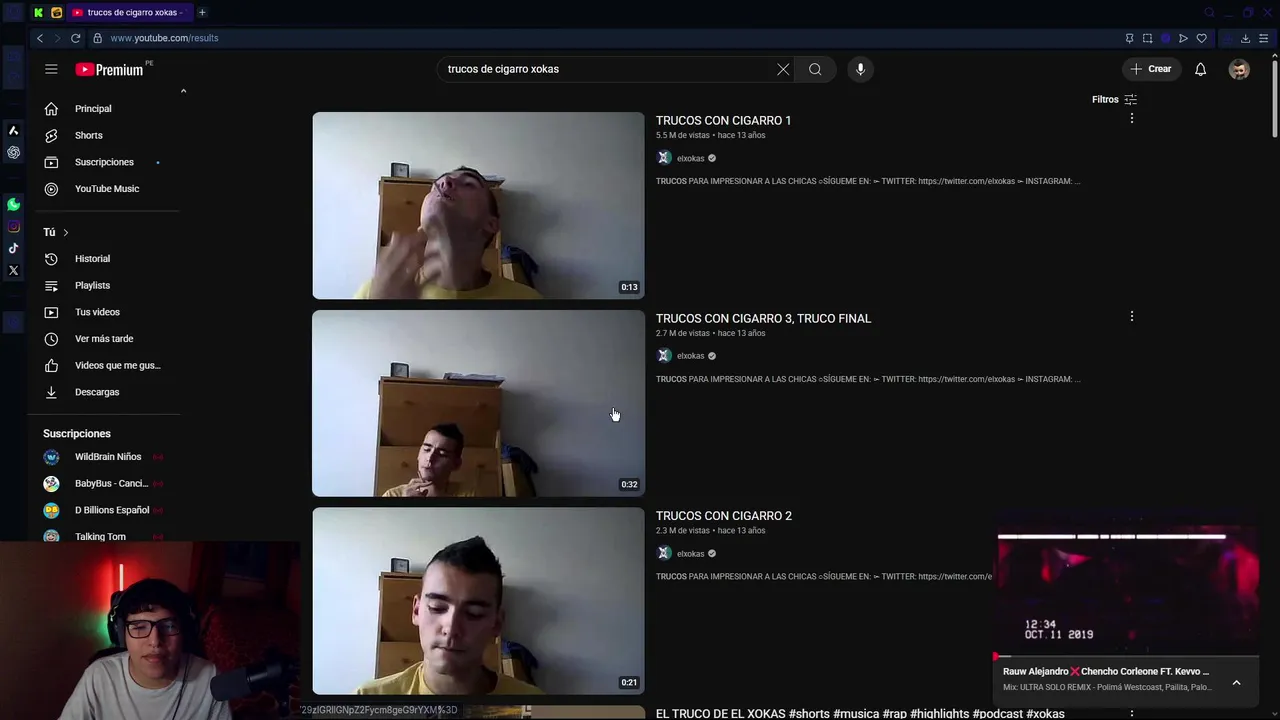The image size is (1280, 720).
Task: Click the magnifier search button
Action: [815, 69]
